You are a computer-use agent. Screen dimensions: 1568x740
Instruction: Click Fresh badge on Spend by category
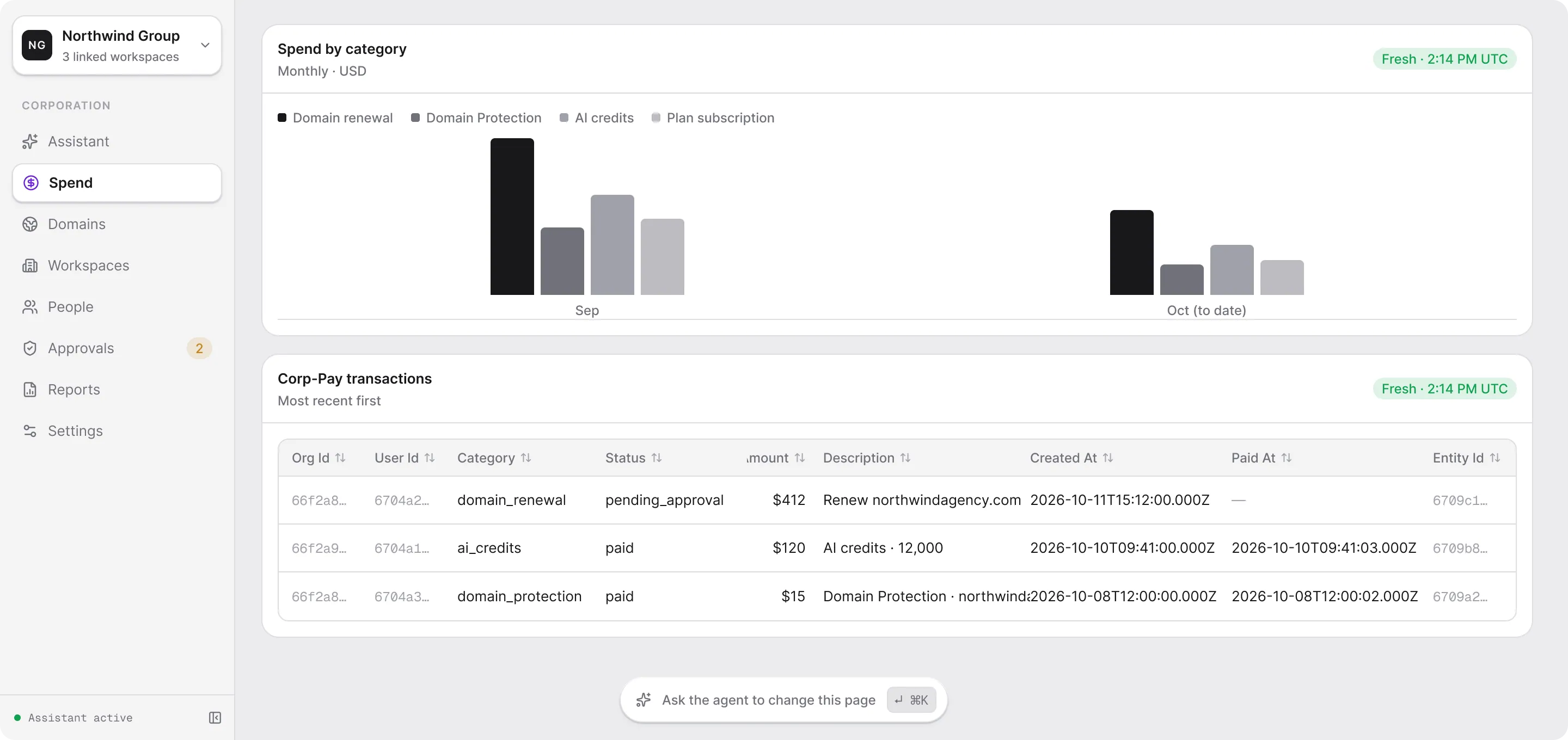coord(1444,59)
